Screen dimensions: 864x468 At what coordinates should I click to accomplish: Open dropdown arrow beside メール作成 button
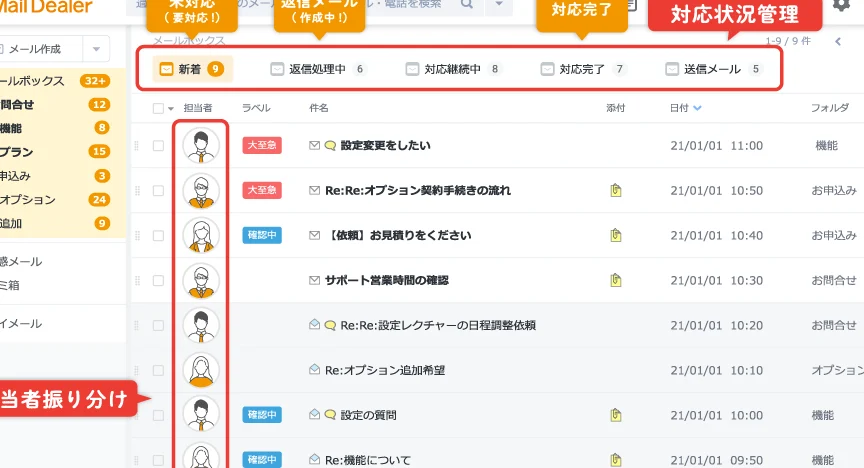(x=96, y=50)
